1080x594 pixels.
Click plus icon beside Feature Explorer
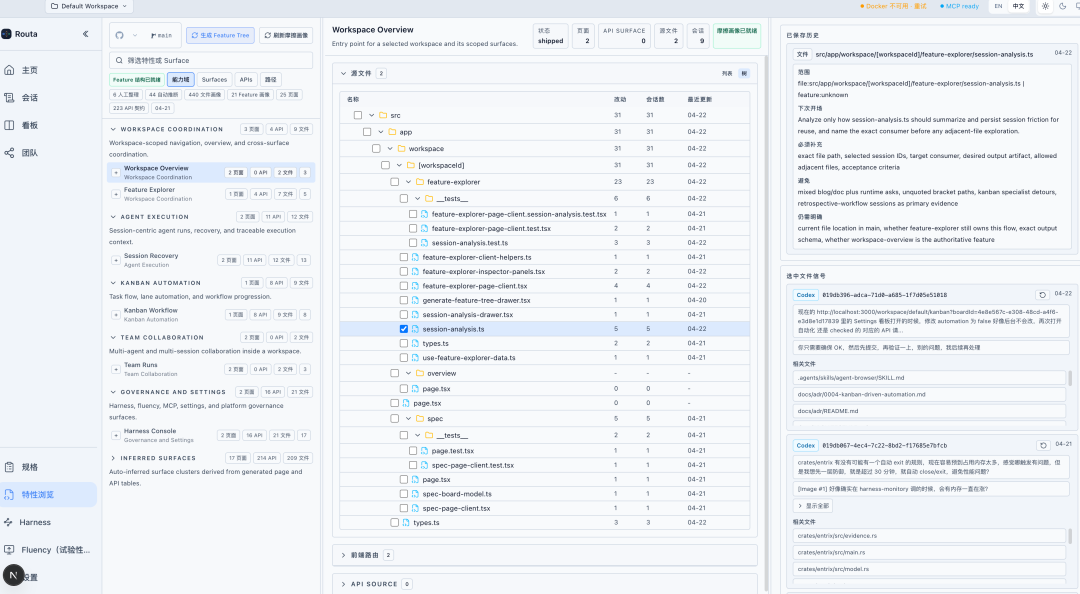pos(116,194)
